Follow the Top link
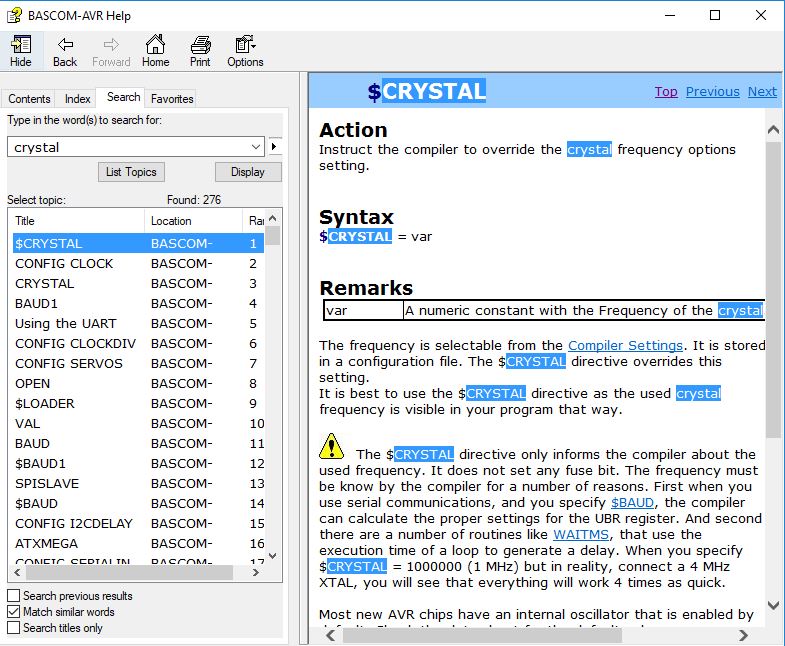 point(666,92)
